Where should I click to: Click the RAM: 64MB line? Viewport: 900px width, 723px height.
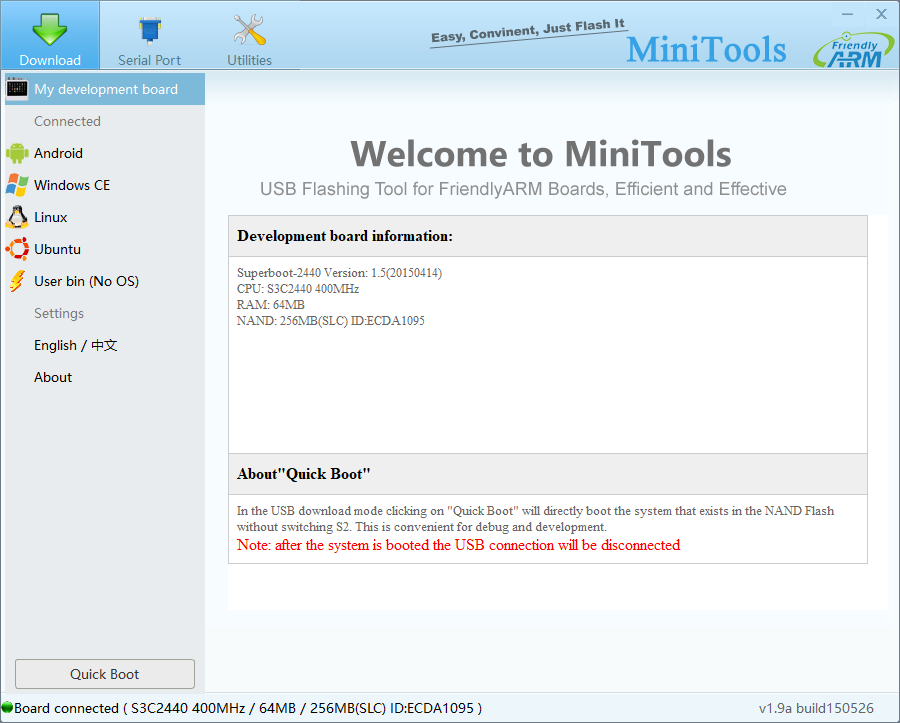tap(270, 305)
